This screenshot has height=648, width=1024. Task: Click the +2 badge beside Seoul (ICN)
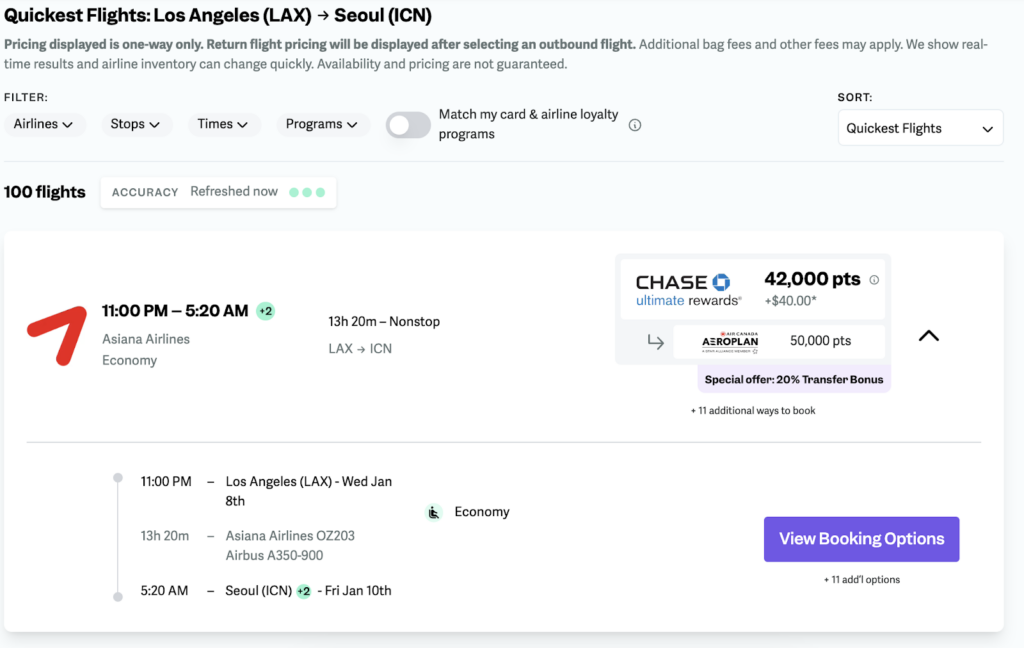coord(304,591)
